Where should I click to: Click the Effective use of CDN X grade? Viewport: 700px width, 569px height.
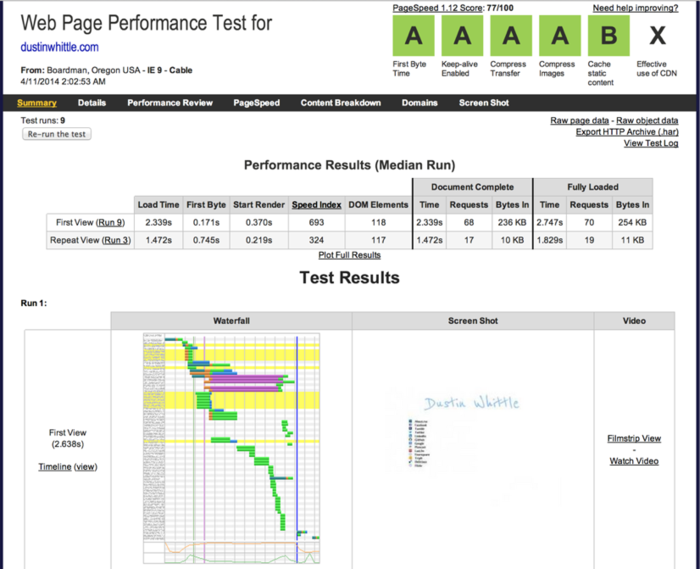tap(657, 35)
